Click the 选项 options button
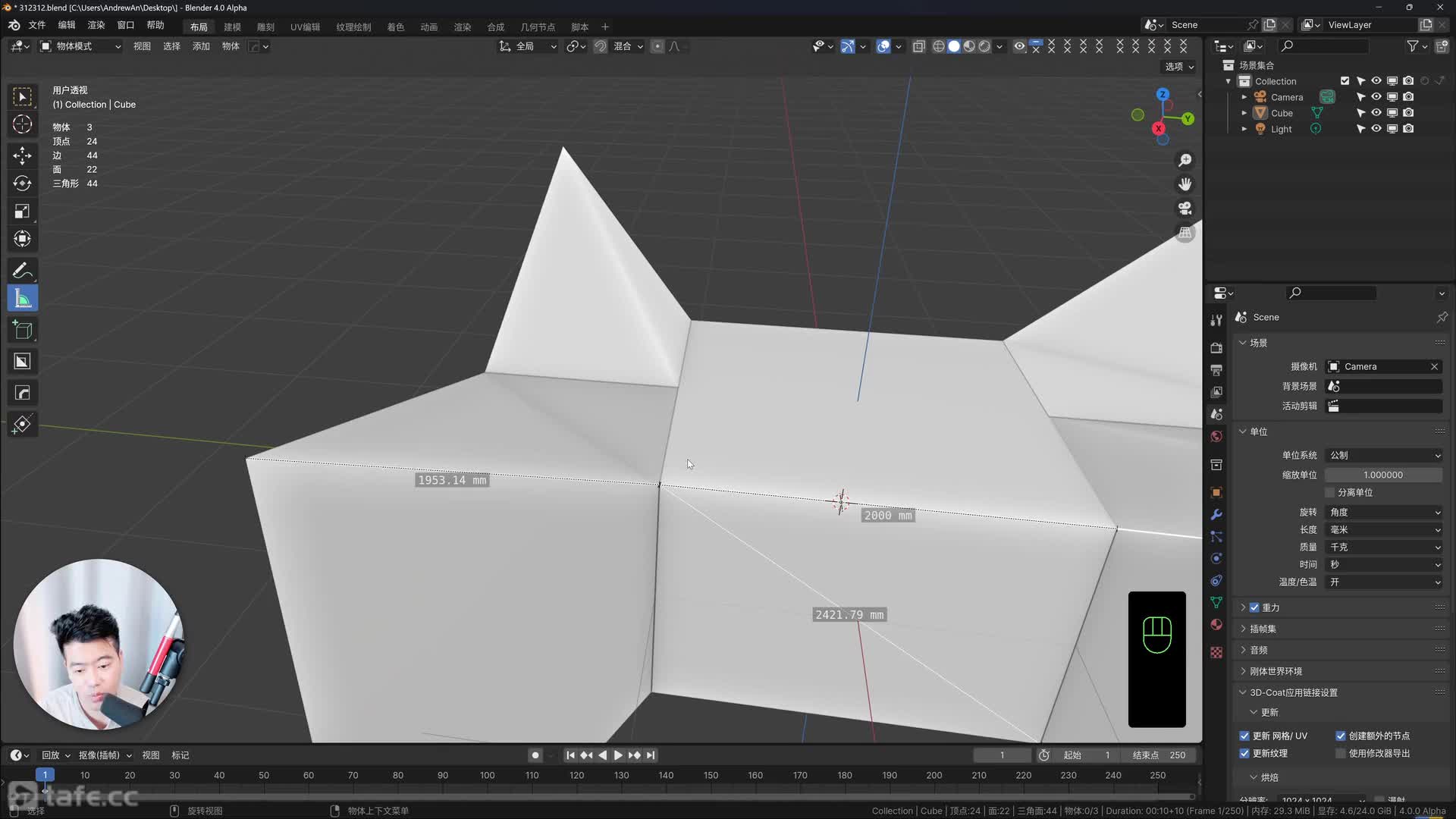The height and width of the screenshot is (819, 1456). click(x=1178, y=67)
